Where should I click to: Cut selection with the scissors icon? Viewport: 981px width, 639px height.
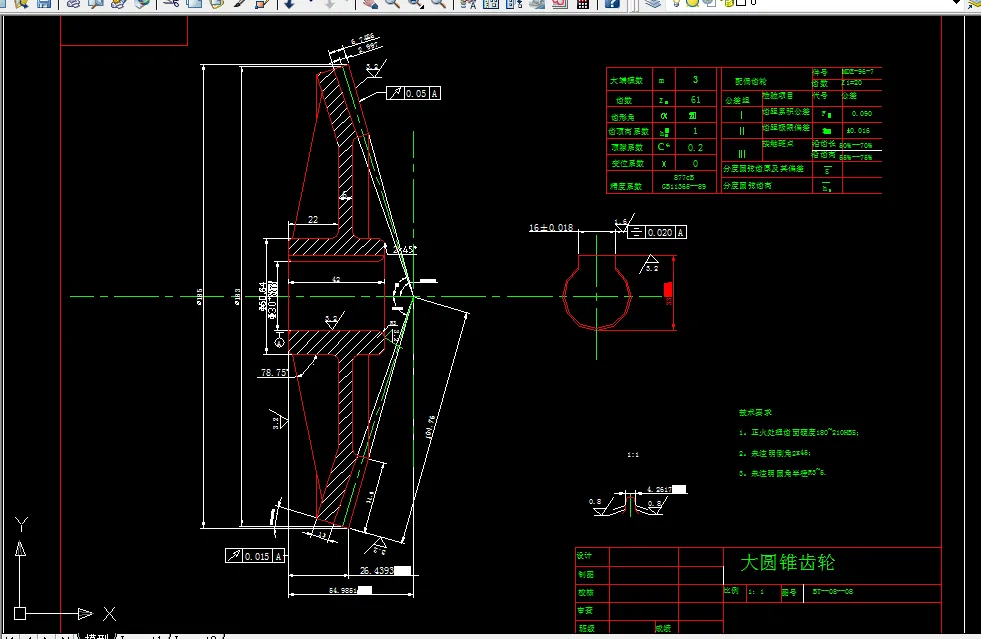[x=171, y=3]
